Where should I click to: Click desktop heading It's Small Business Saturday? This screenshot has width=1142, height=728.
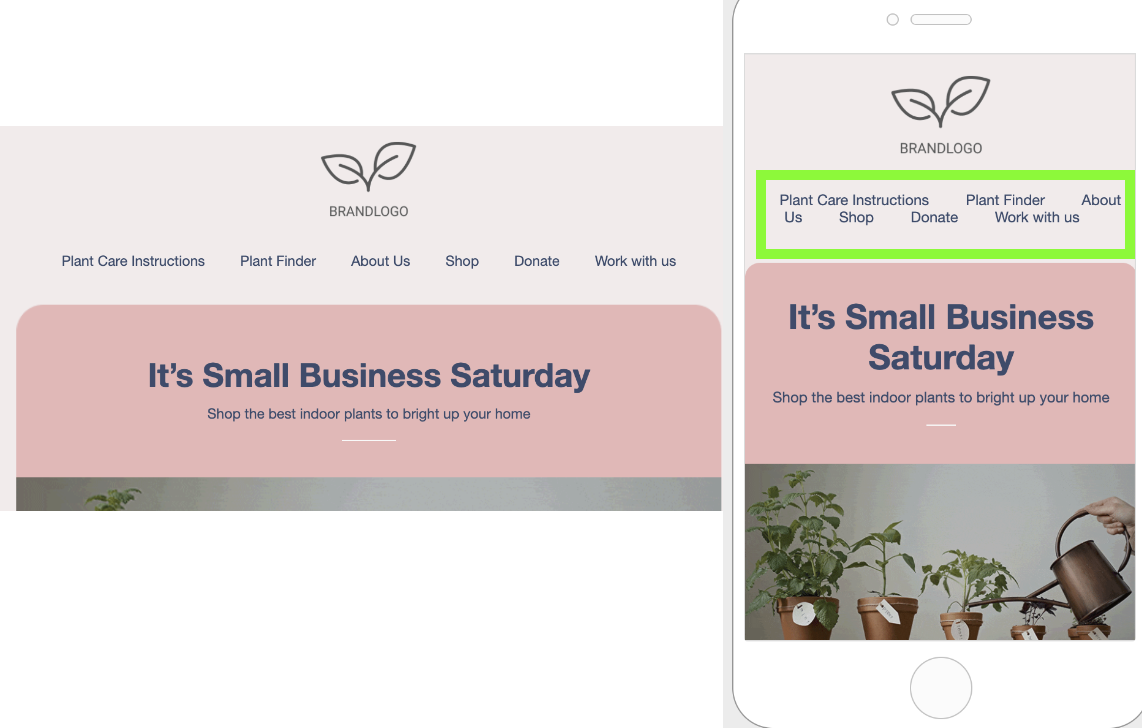coord(369,376)
